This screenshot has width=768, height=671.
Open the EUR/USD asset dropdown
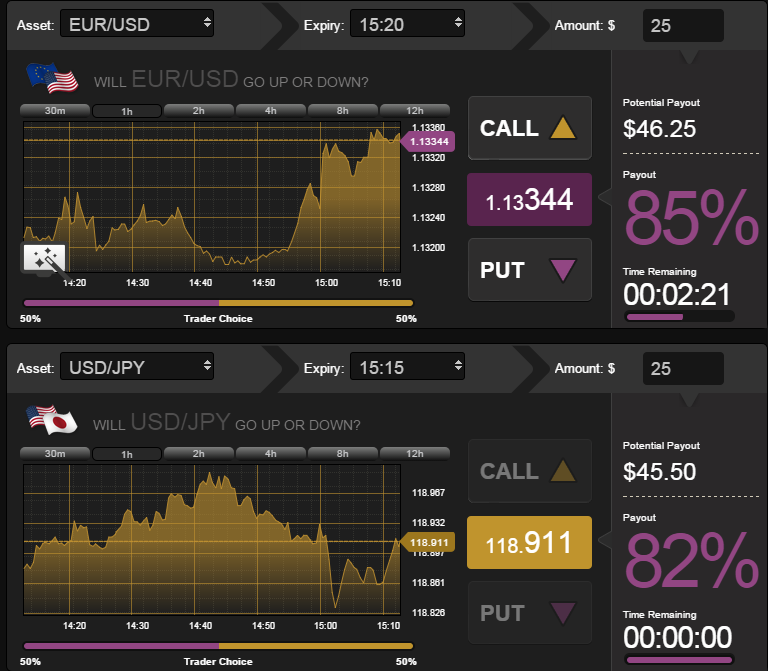click(137, 24)
